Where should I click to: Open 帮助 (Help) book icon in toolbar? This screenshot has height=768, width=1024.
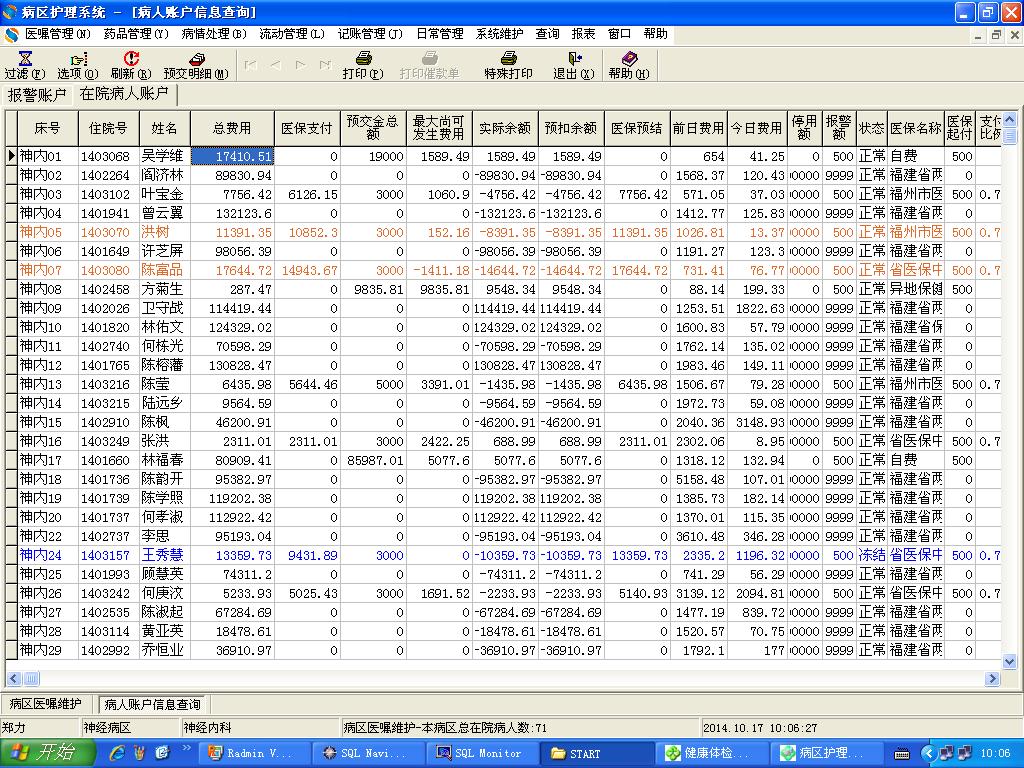(628, 60)
